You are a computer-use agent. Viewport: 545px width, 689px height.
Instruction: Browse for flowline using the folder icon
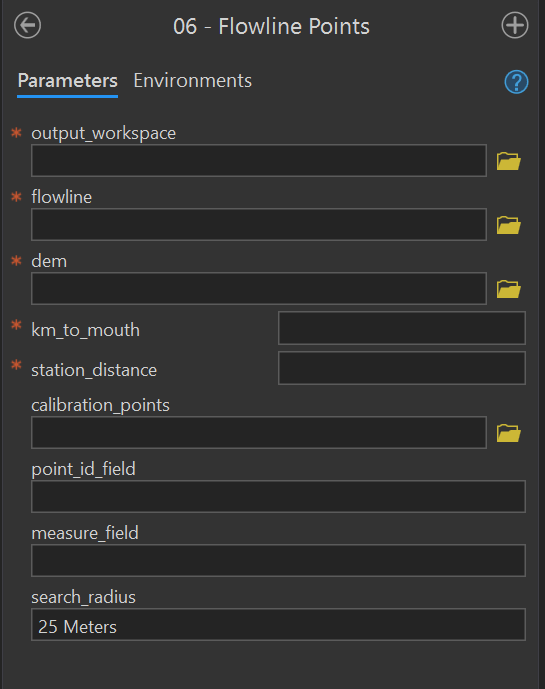click(x=509, y=225)
